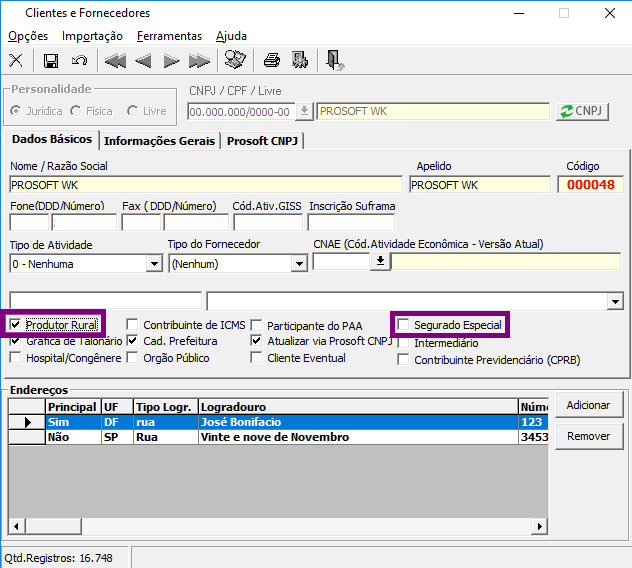
Task: Click the UF column header
Action: tap(117, 407)
